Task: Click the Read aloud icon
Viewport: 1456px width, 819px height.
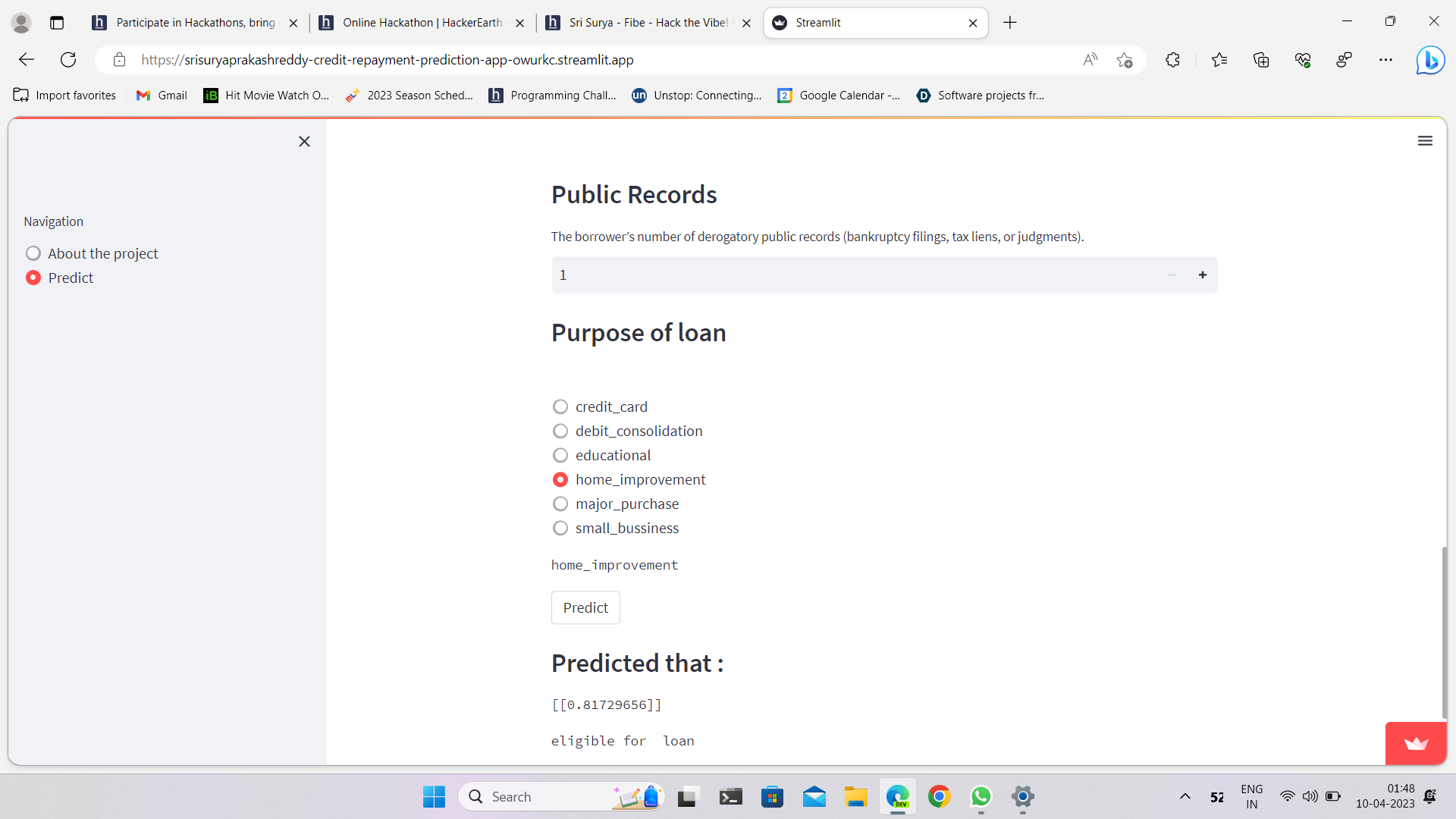Action: 1090,60
